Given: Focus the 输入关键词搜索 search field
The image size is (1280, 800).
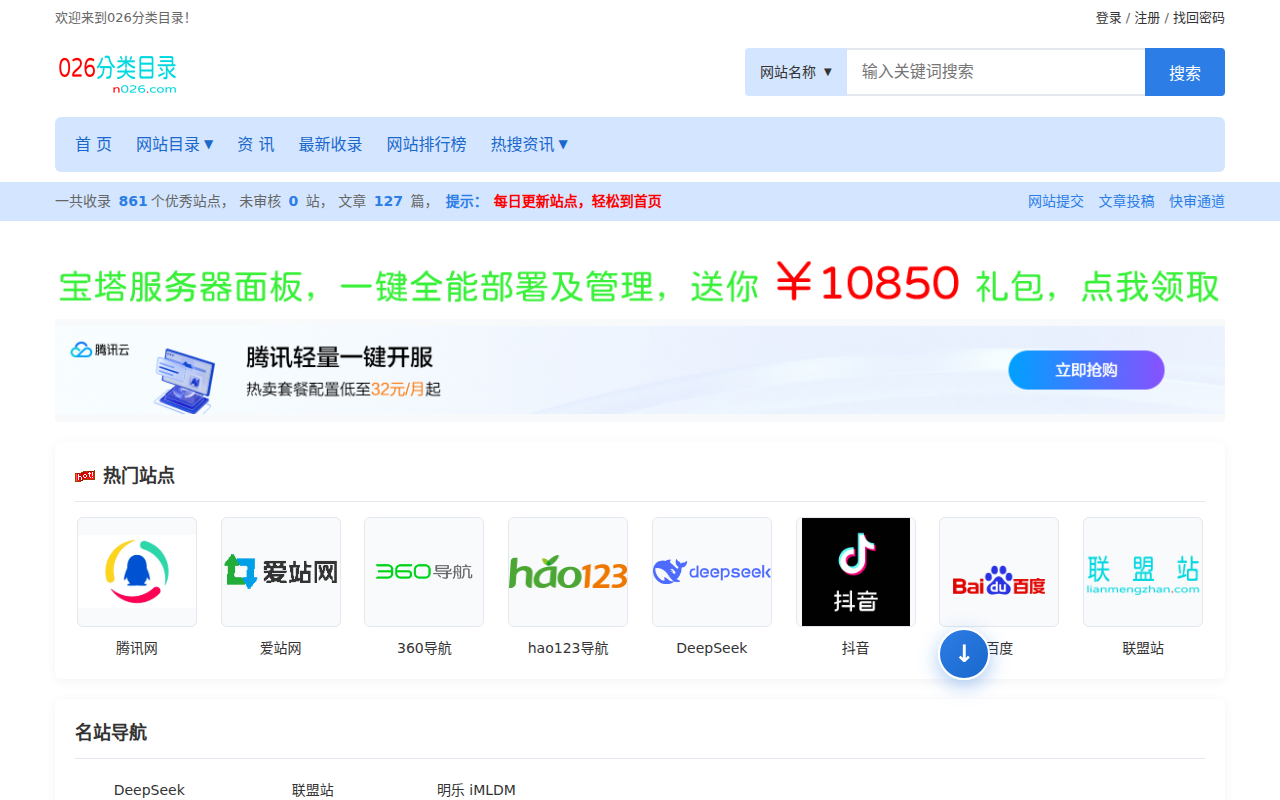Looking at the screenshot, I should coord(995,72).
